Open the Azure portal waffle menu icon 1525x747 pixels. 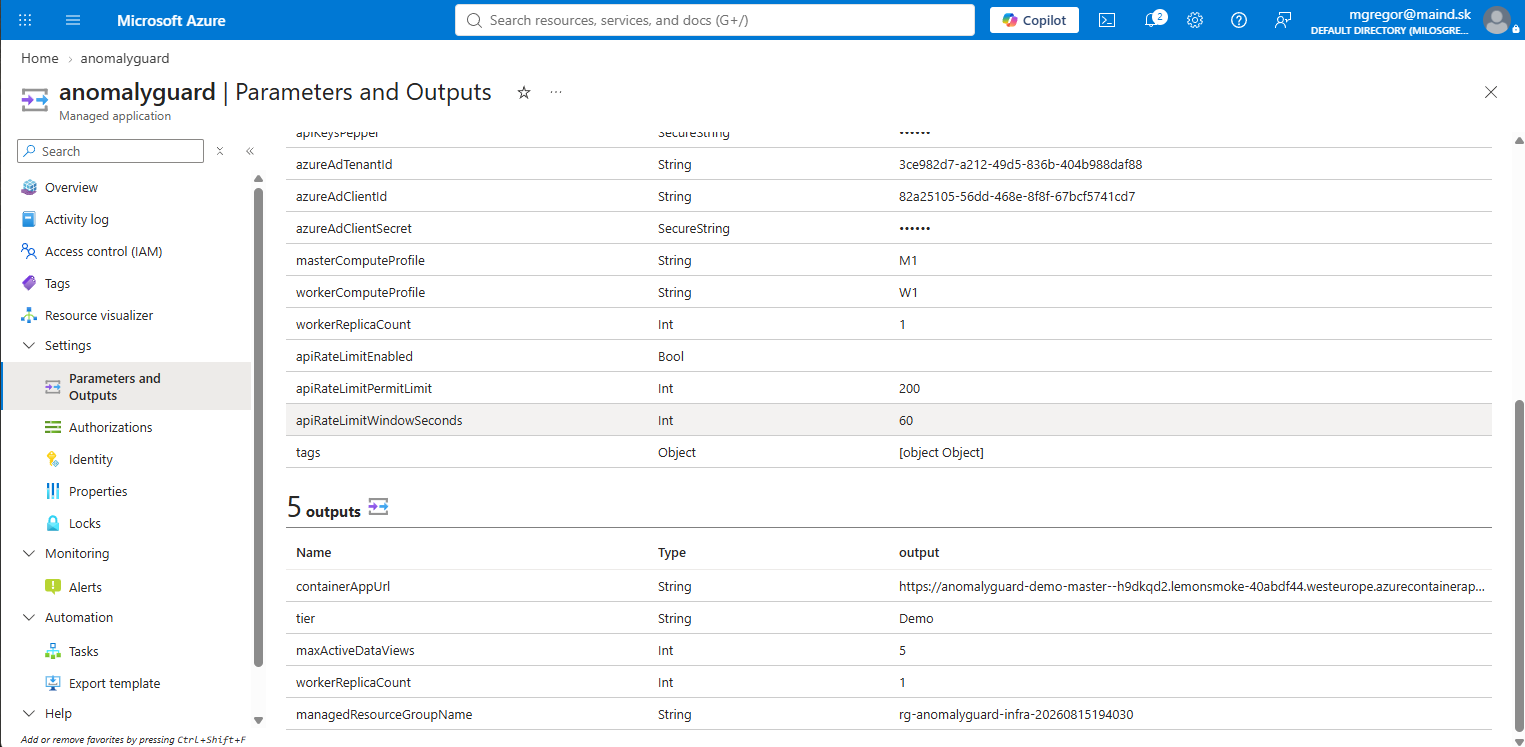pos(25,20)
